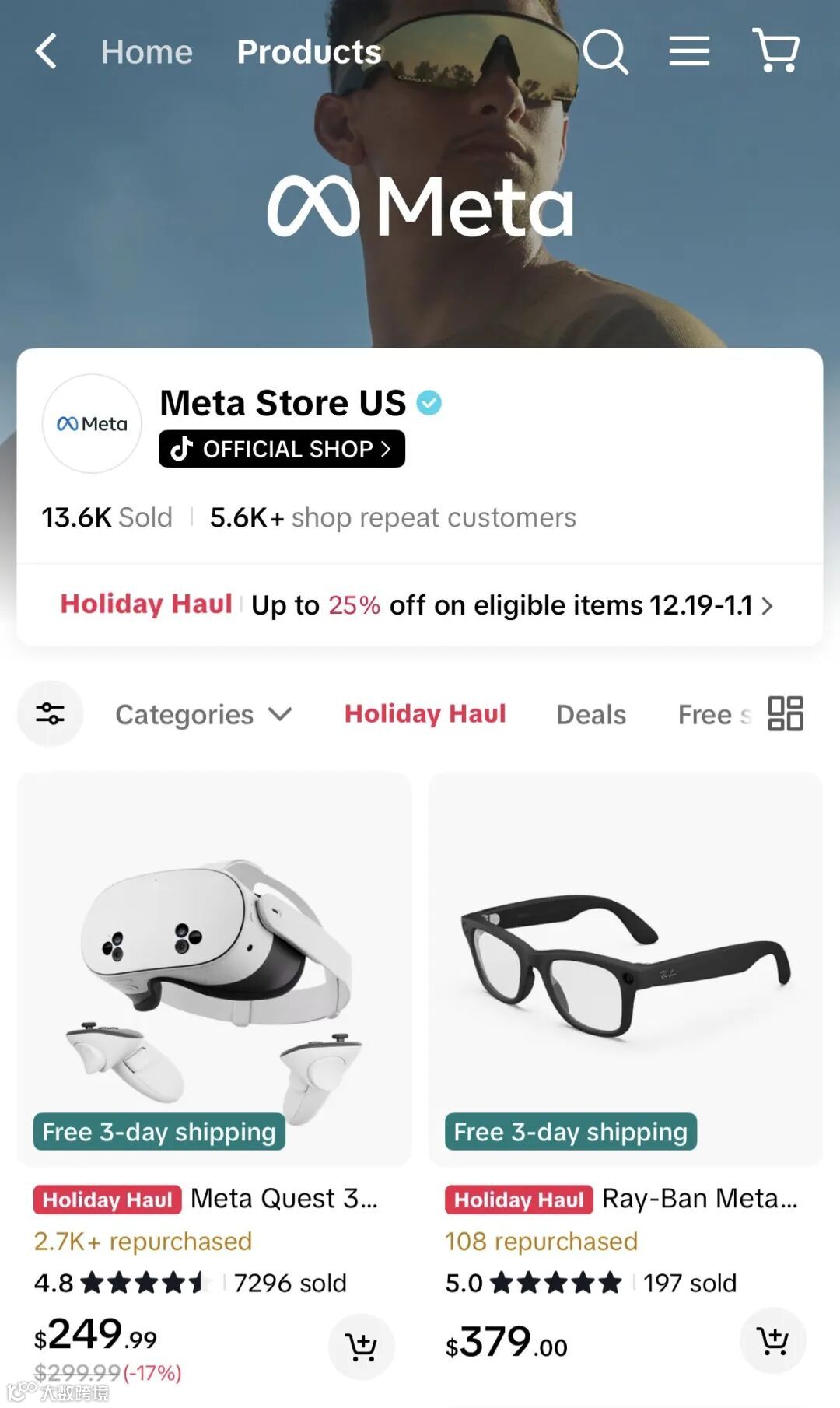
Task: Open the hamburger menu icon
Action: click(689, 51)
